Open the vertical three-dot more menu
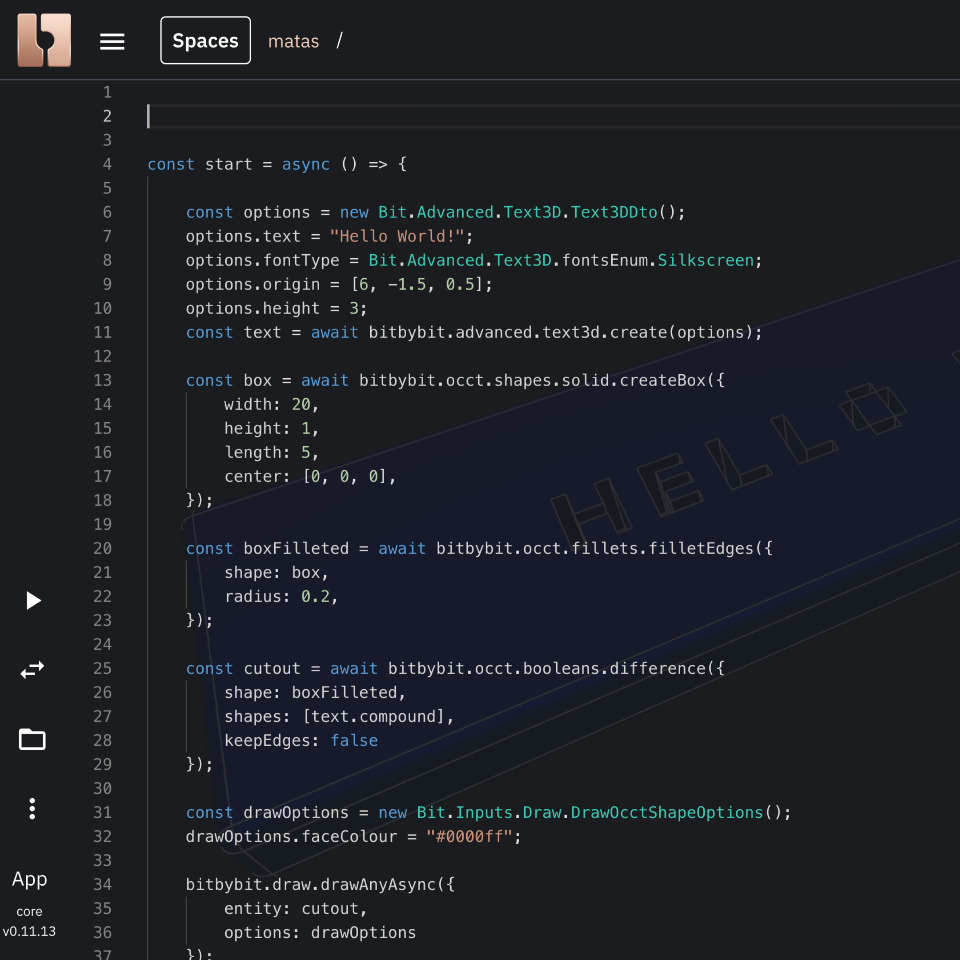 pyautogui.click(x=32, y=809)
